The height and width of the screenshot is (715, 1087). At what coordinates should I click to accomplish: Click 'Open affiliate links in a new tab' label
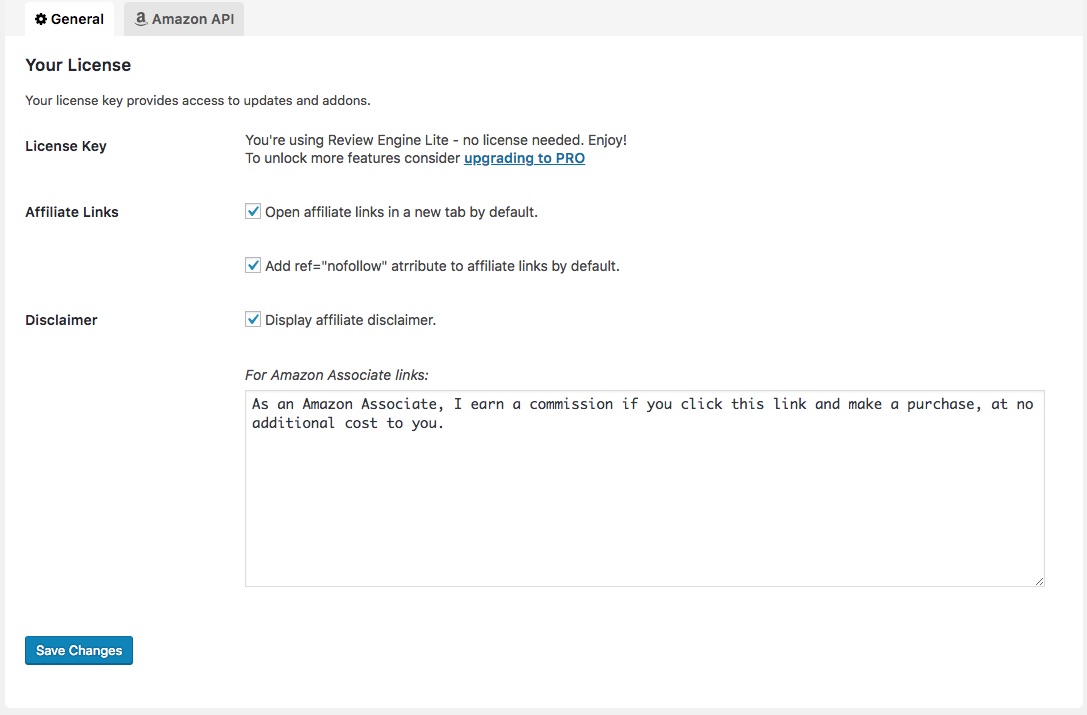401,212
